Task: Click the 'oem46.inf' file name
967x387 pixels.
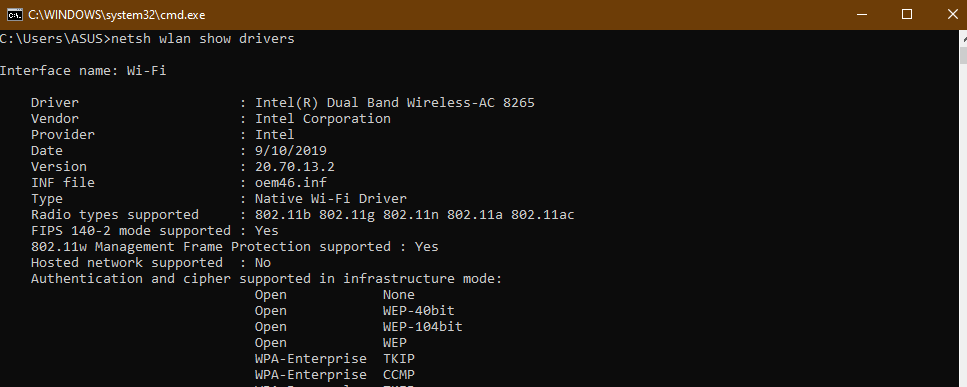Action: [x=290, y=183]
